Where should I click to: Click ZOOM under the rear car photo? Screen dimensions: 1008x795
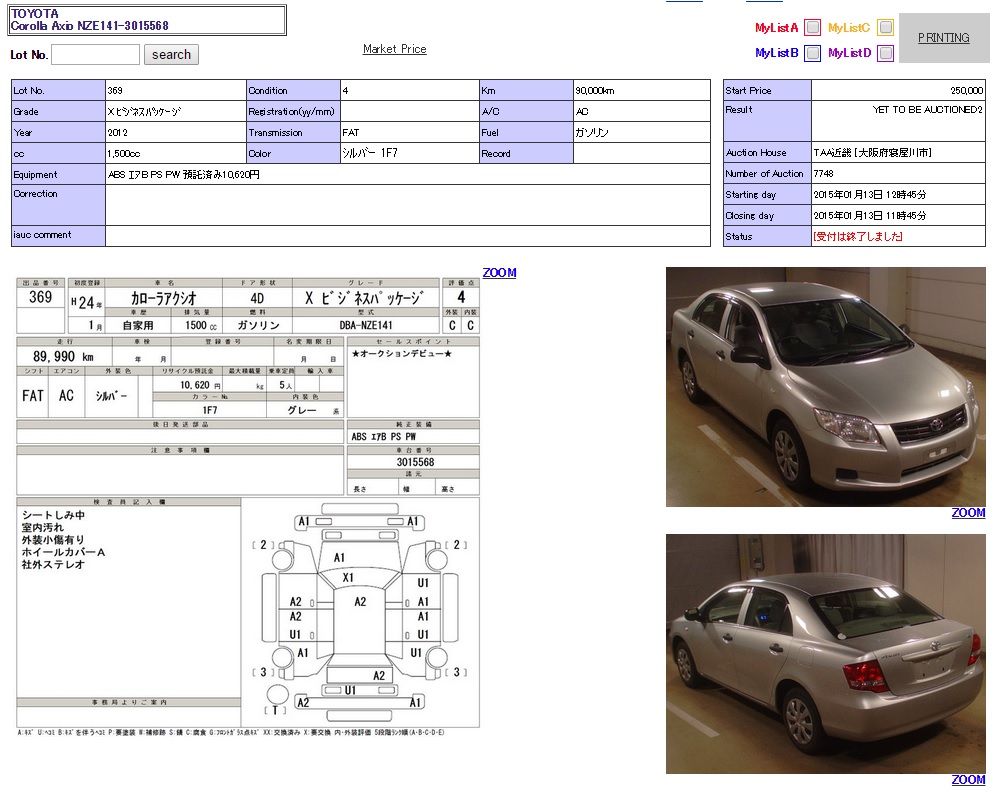pos(967,780)
